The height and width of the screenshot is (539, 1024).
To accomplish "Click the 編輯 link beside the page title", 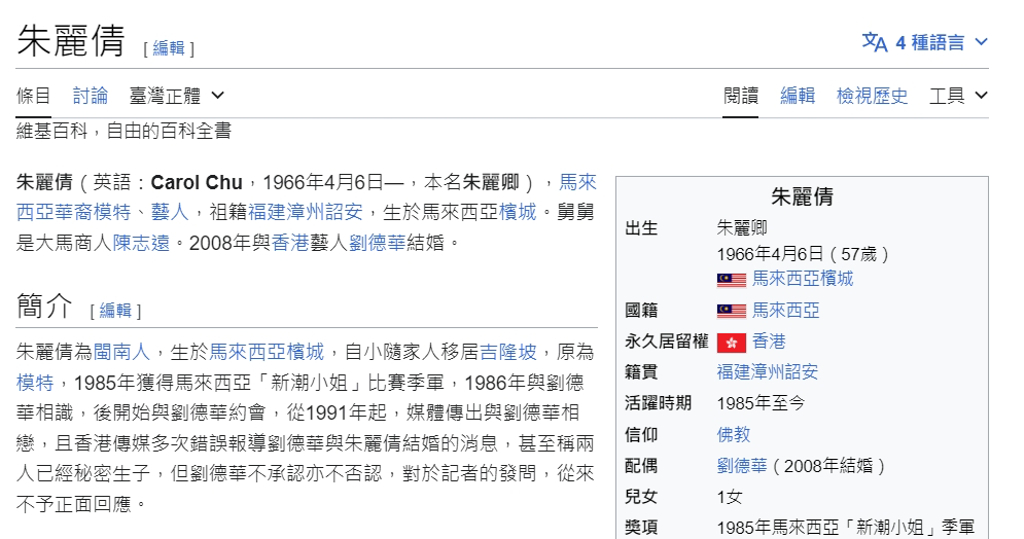I will pyautogui.click(x=168, y=48).
